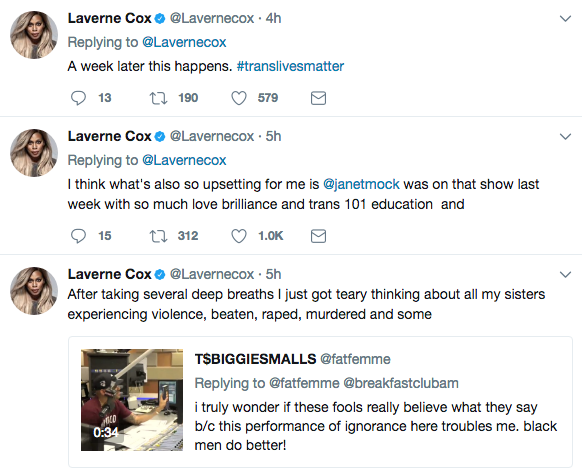Reply to the tweet mentioning @janetmock
Screen dimensions: 582x471
pyautogui.click(x=78, y=236)
